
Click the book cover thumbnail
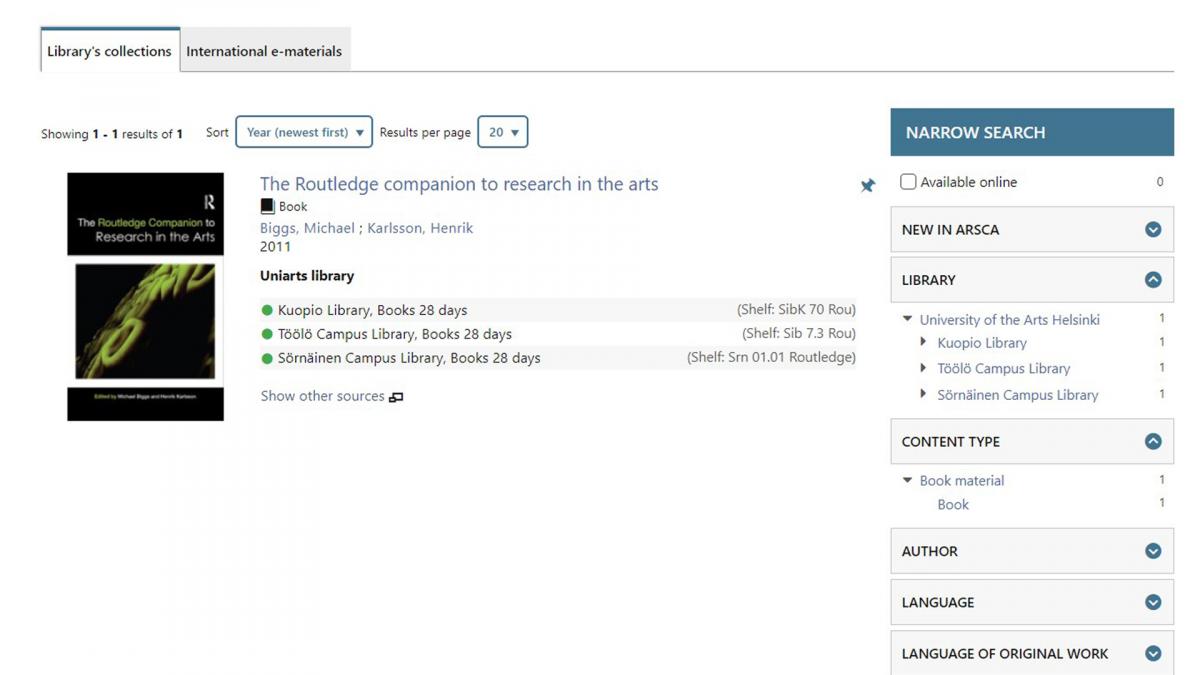pos(145,297)
